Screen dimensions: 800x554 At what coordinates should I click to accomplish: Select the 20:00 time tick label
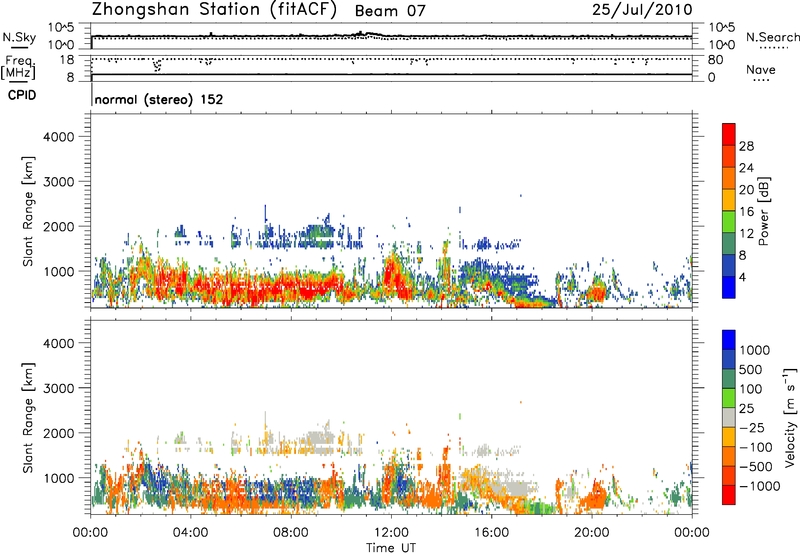592,533
